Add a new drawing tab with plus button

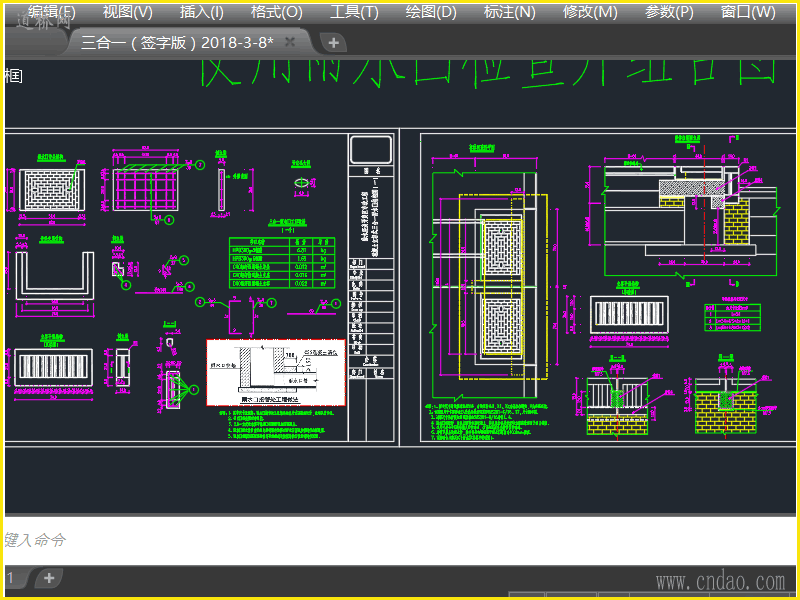point(333,43)
